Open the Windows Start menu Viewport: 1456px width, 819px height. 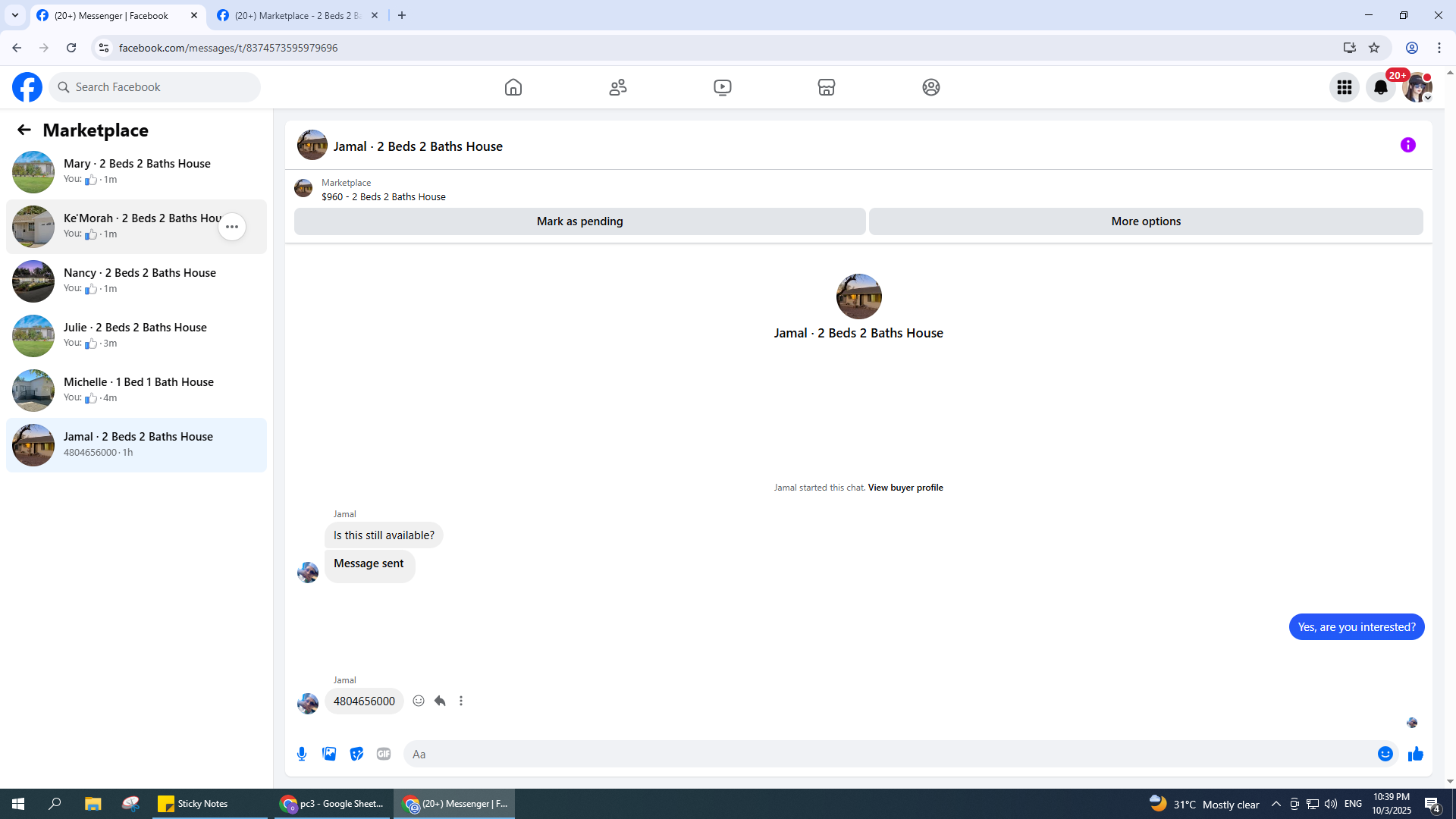(x=18, y=804)
